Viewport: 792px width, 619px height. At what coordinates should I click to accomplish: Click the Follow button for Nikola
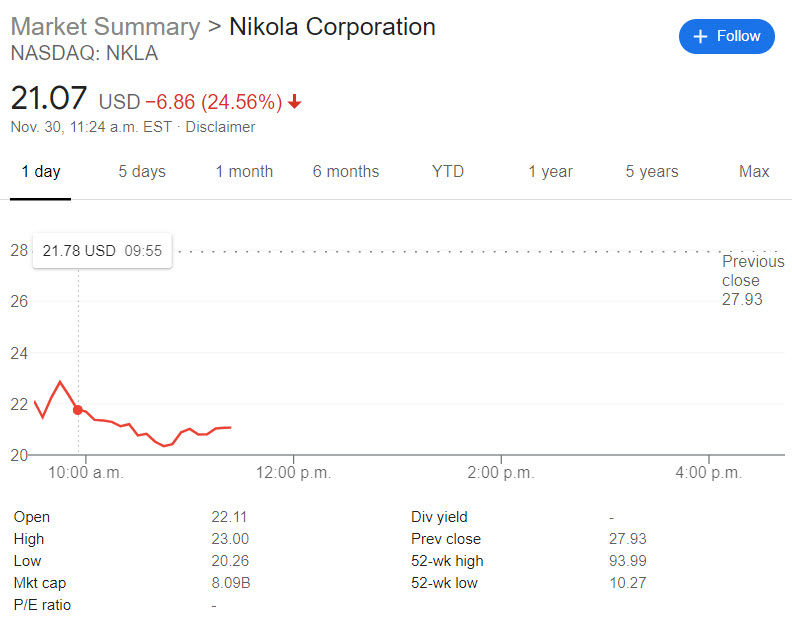click(x=727, y=36)
